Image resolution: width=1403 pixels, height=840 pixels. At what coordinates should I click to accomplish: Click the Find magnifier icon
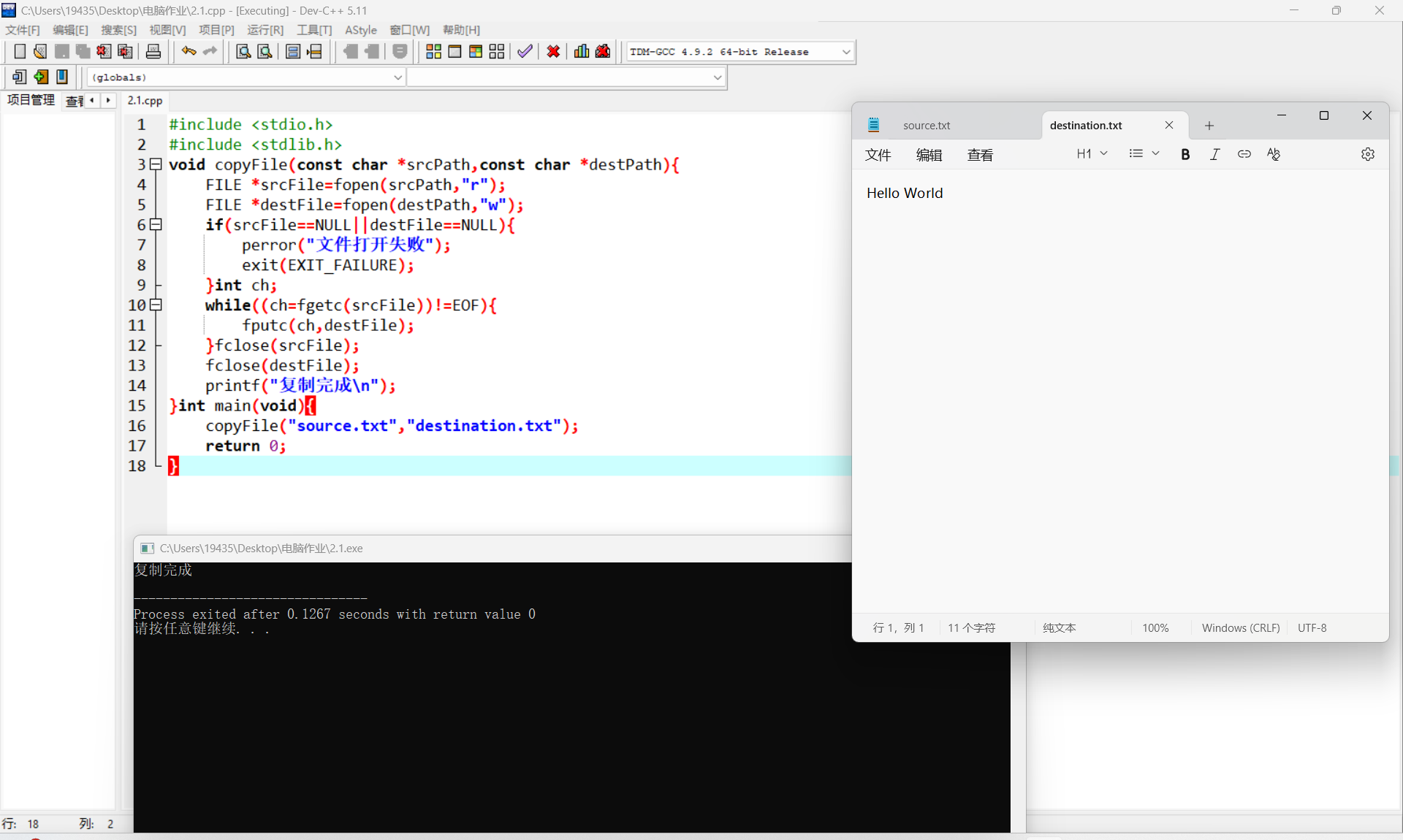243,52
